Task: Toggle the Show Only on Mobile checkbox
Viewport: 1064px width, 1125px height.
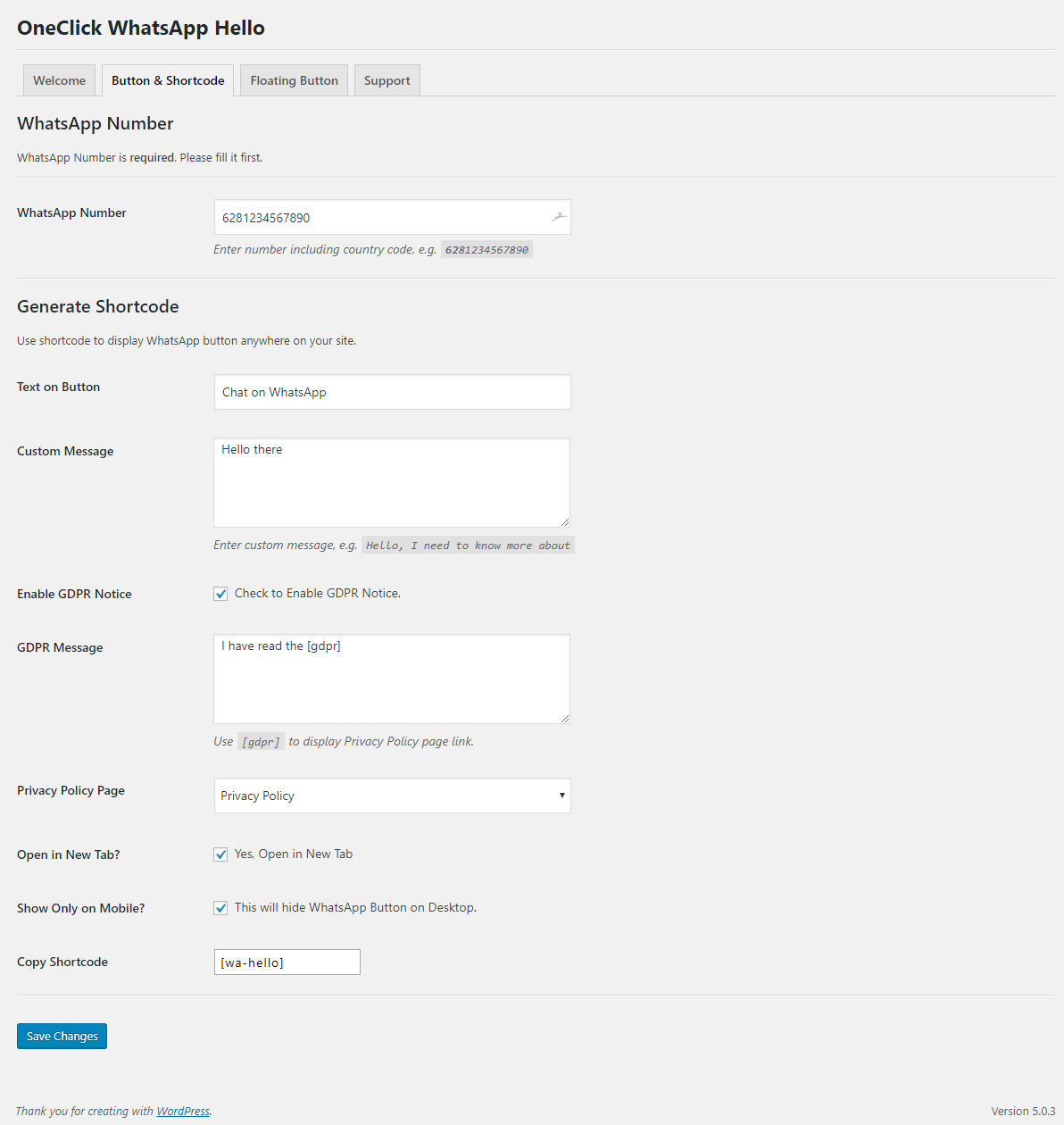Action: [220, 908]
